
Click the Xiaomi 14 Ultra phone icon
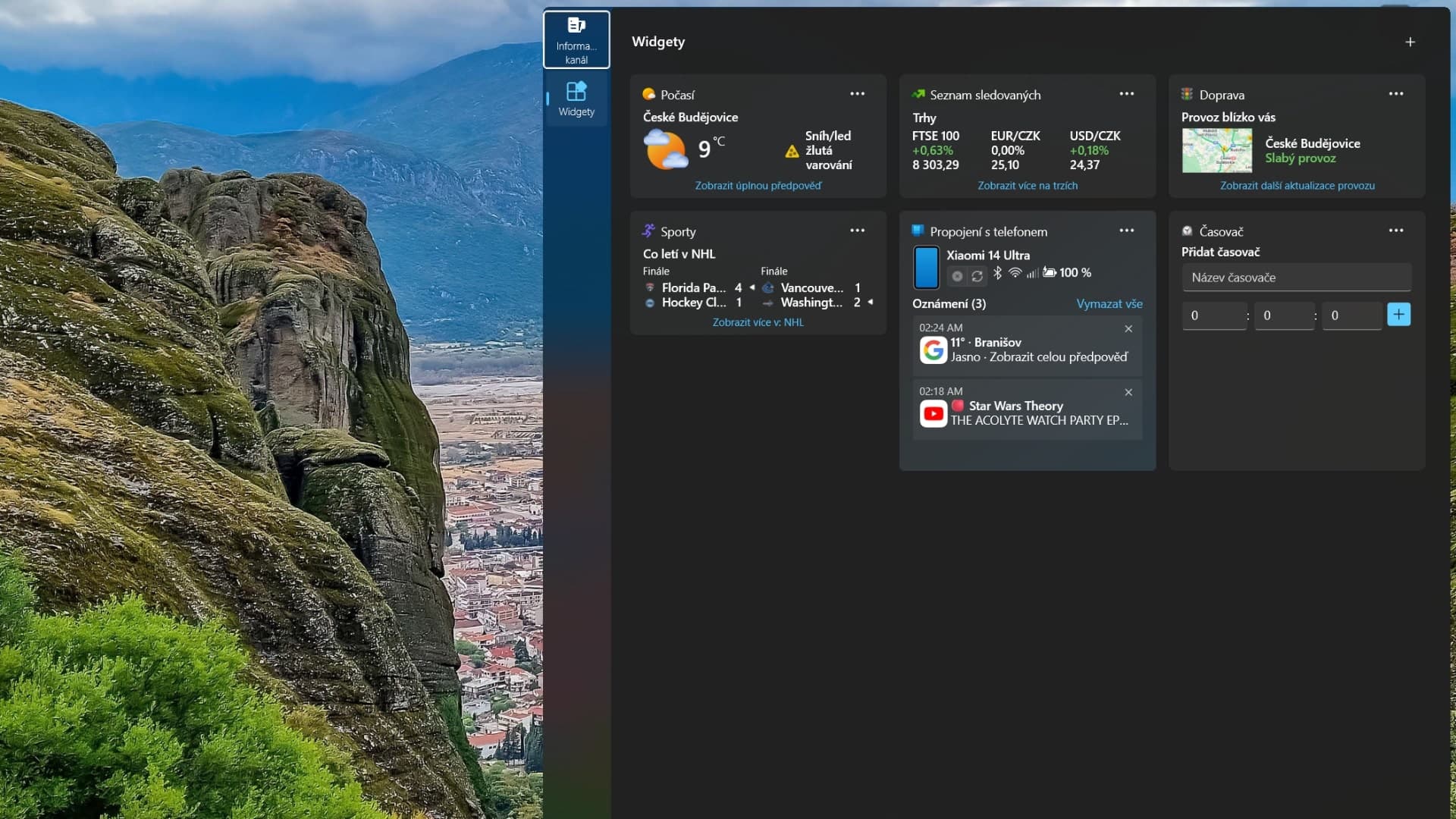(926, 268)
